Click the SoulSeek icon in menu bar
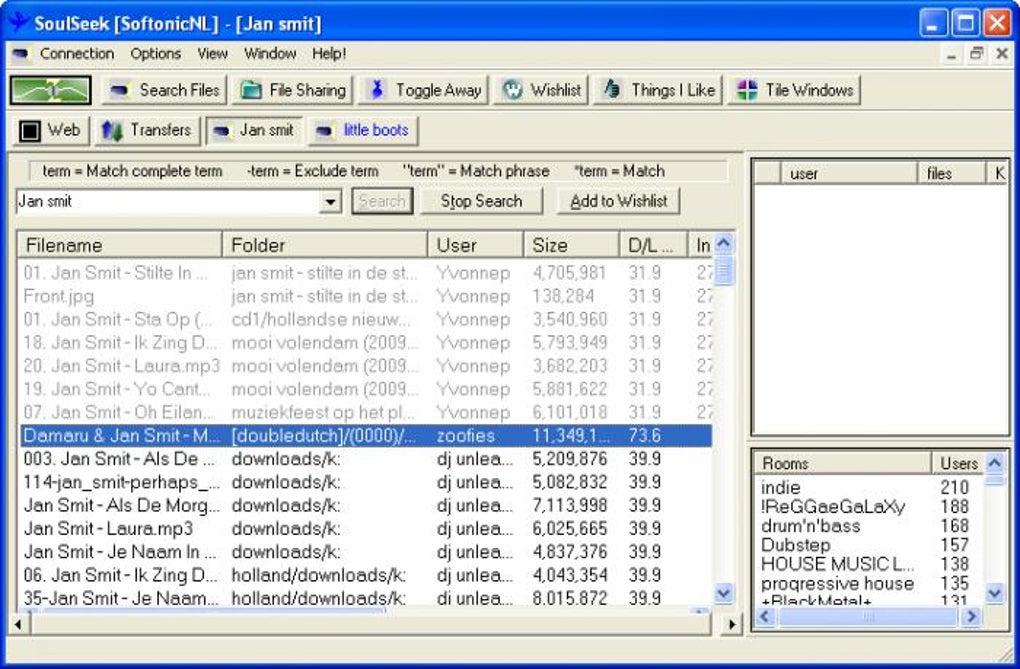 [x=20, y=54]
